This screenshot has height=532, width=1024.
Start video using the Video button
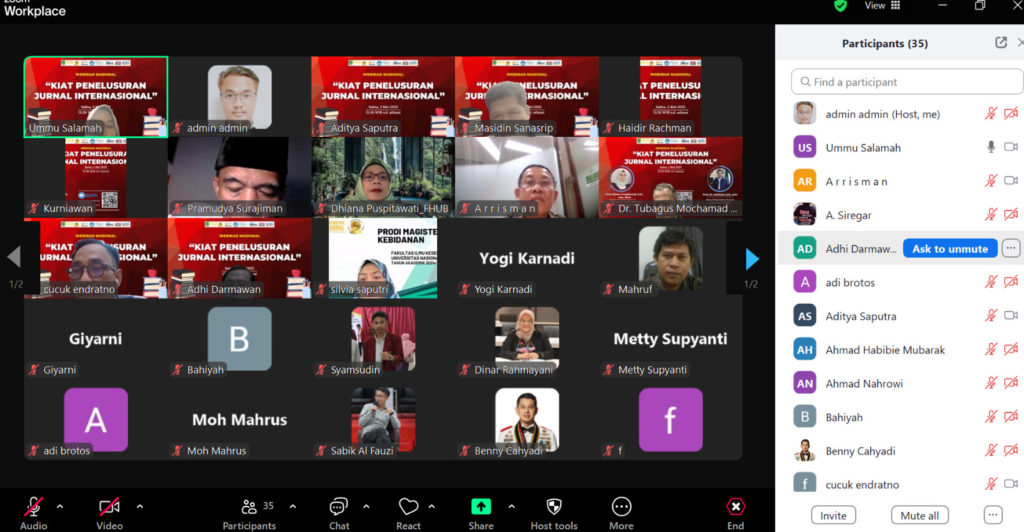[x=109, y=513]
